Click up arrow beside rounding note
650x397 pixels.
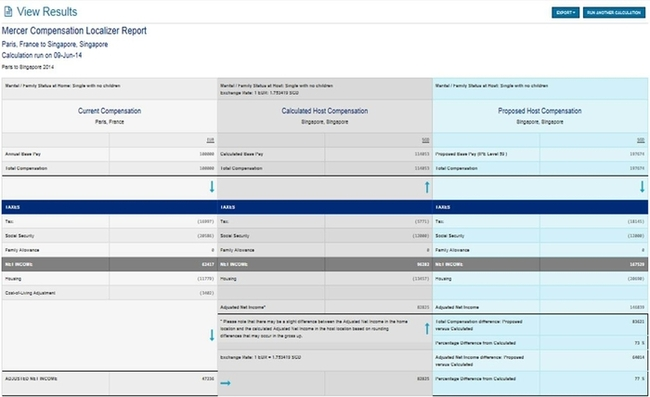pyautogui.click(x=427, y=329)
